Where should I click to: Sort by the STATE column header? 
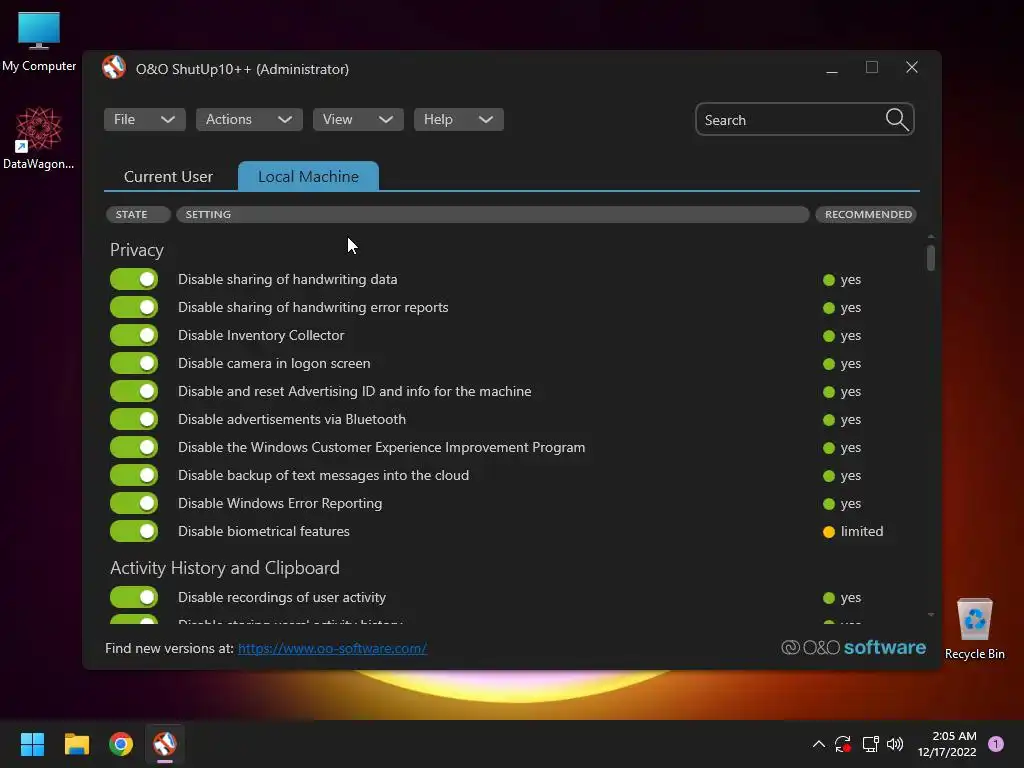(138, 214)
